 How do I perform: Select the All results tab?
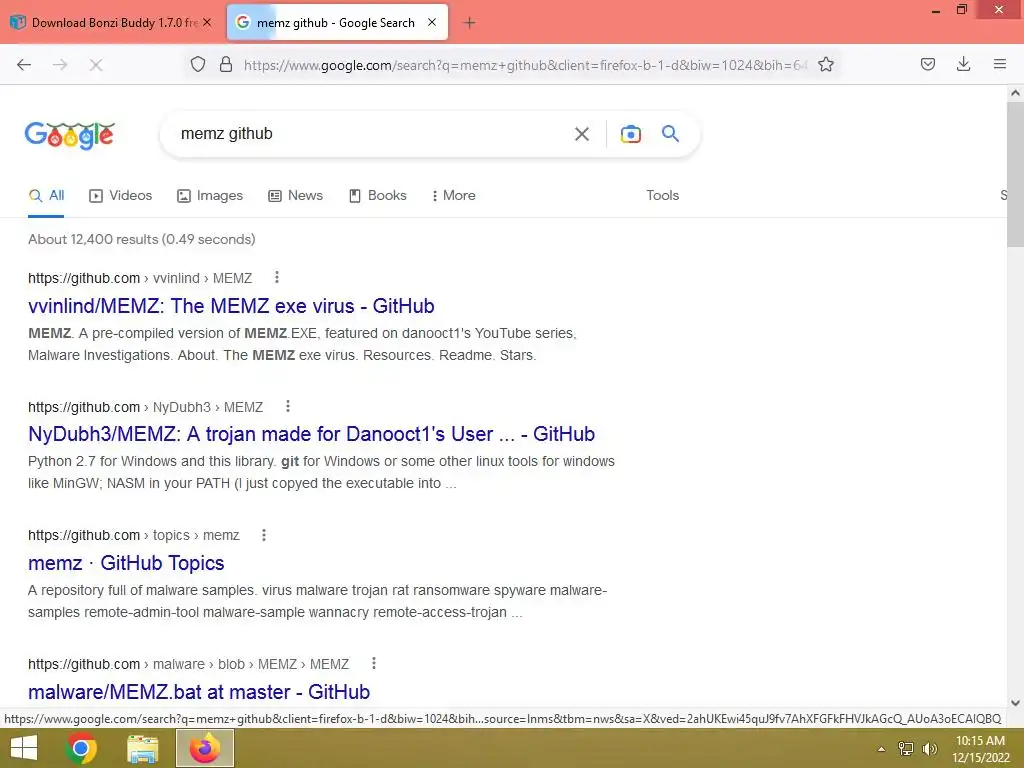click(x=46, y=195)
